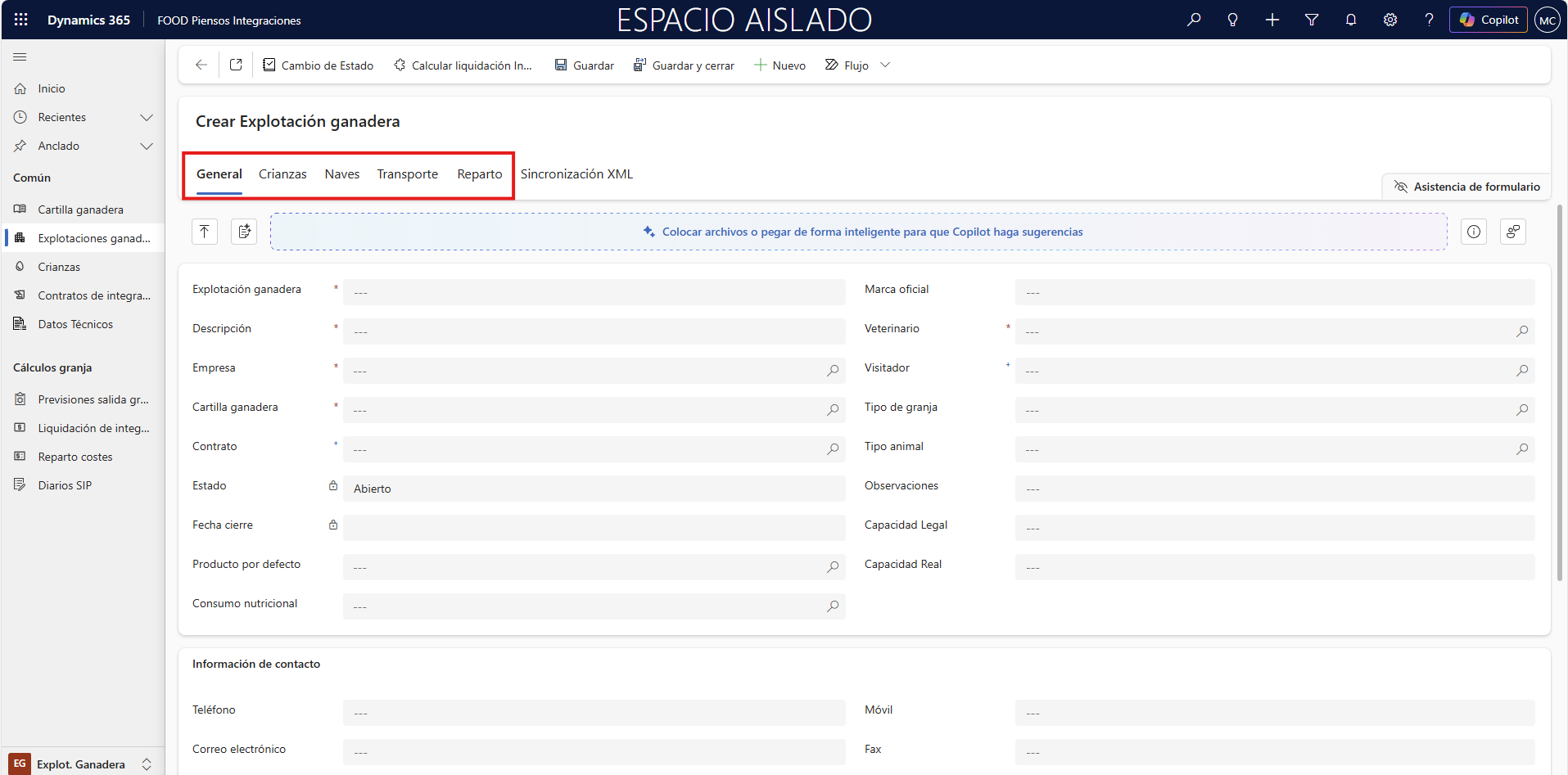Open form in new window icon
1568x775 pixels.
point(236,65)
